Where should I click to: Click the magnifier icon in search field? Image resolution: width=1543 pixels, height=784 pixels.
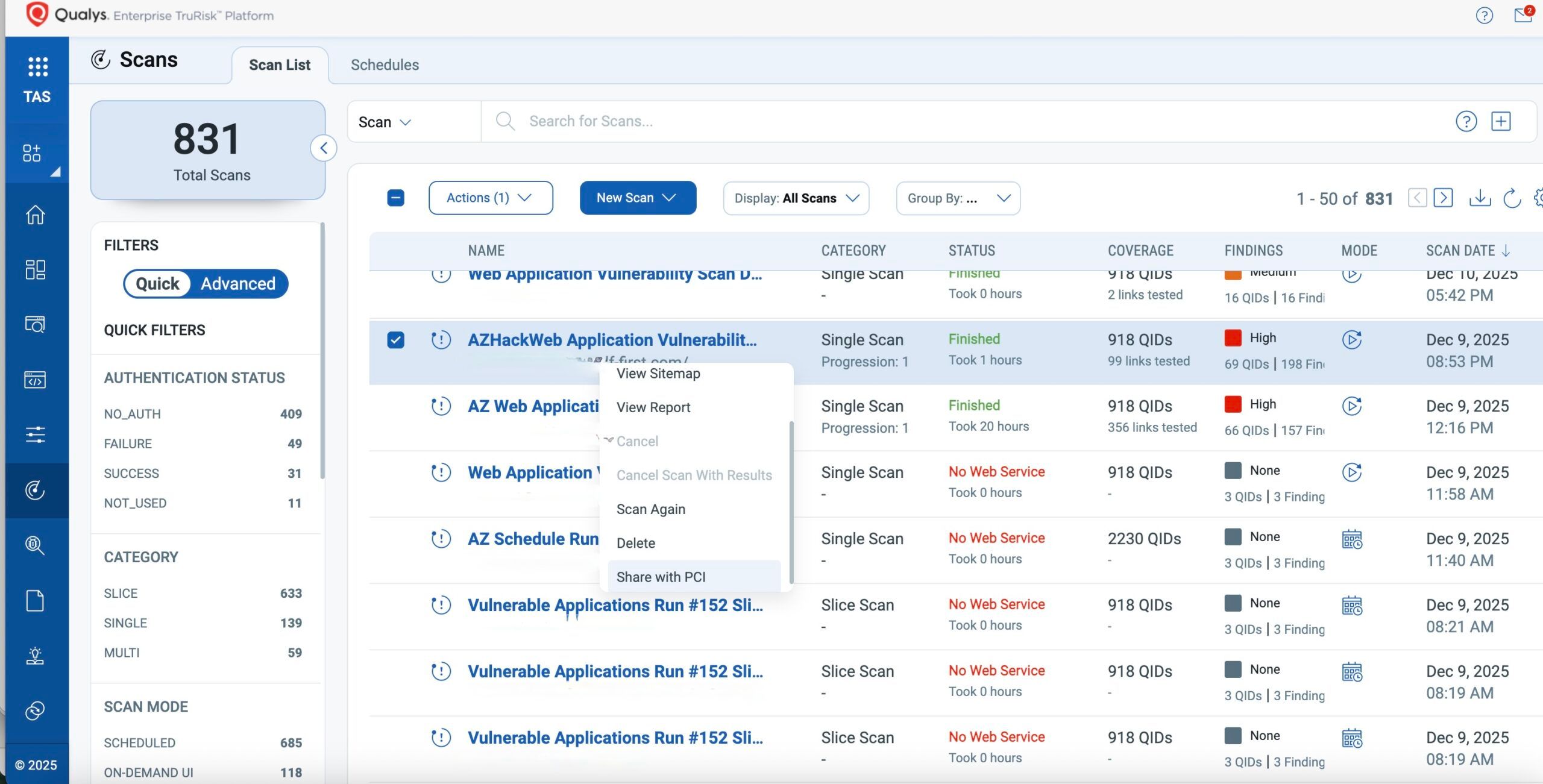[x=505, y=122]
